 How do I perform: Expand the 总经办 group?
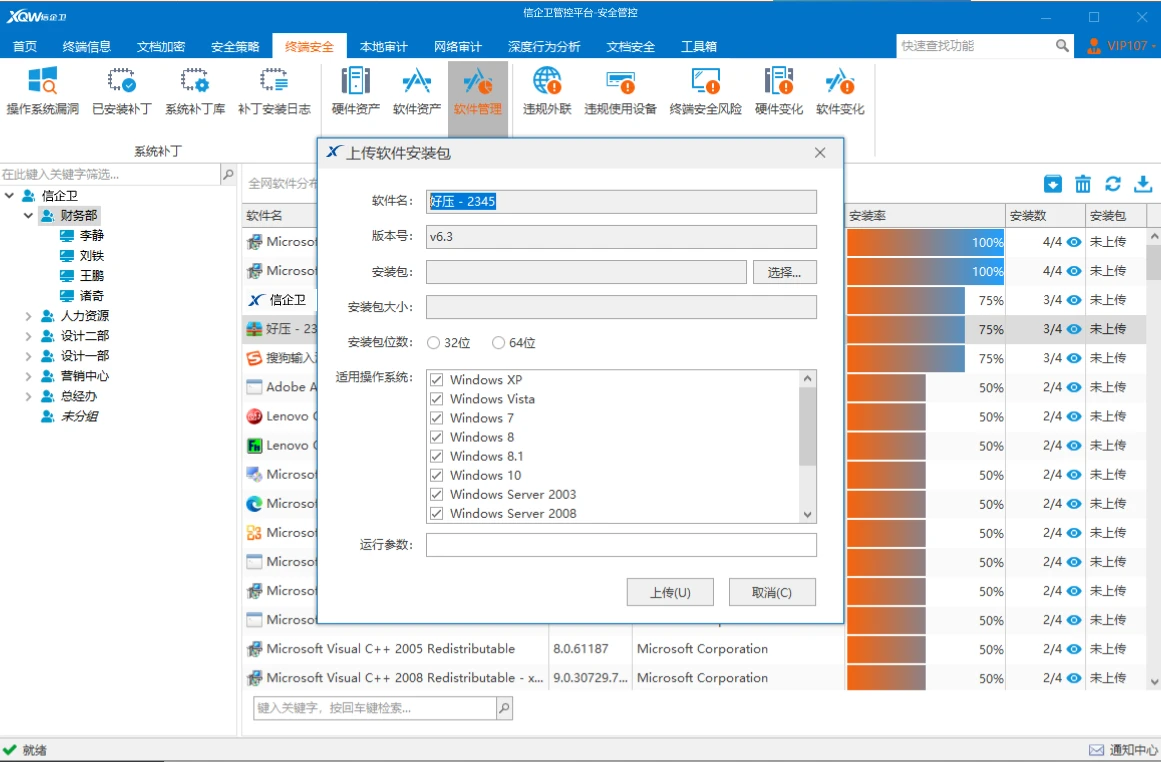click(28, 396)
